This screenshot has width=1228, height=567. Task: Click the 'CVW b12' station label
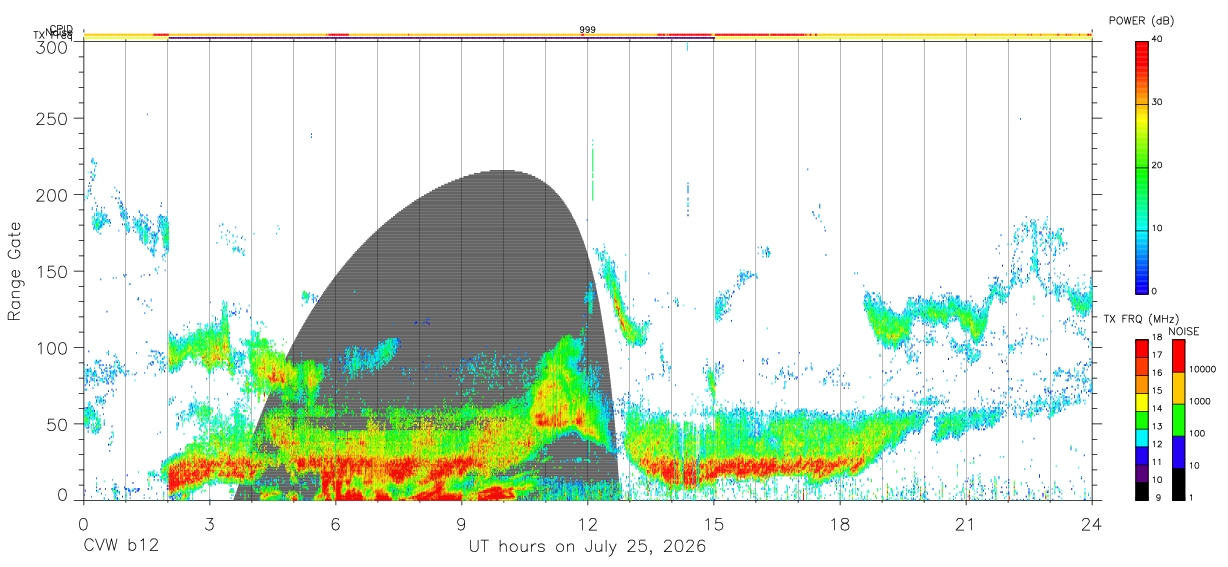121,546
